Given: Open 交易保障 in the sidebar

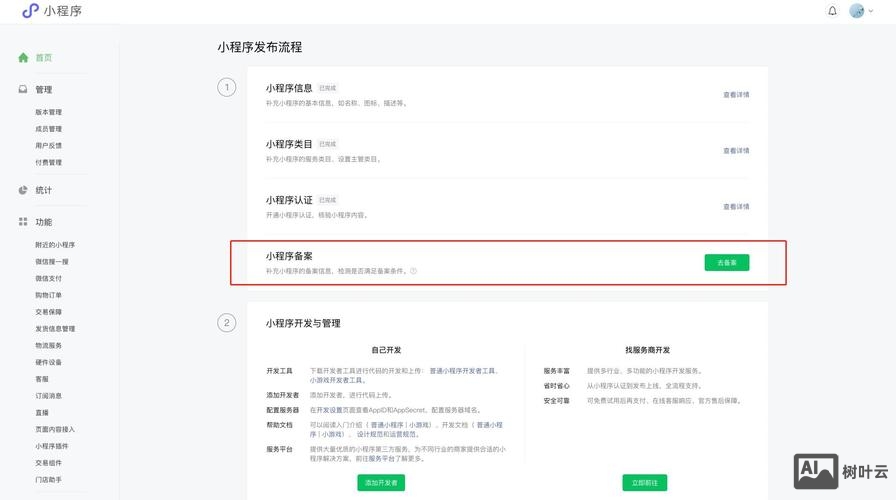Looking at the screenshot, I should (x=49, y=312).
